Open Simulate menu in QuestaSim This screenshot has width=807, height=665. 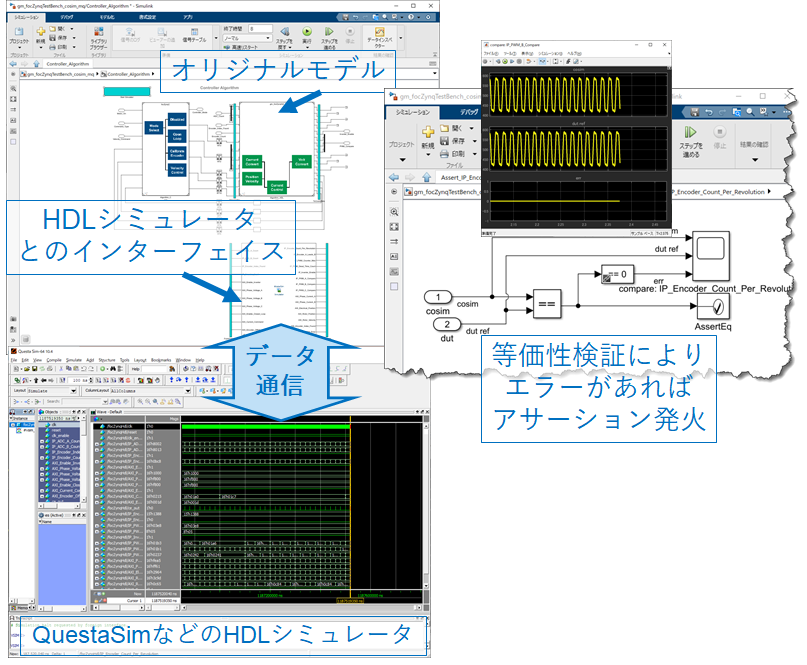pos(74,360)
